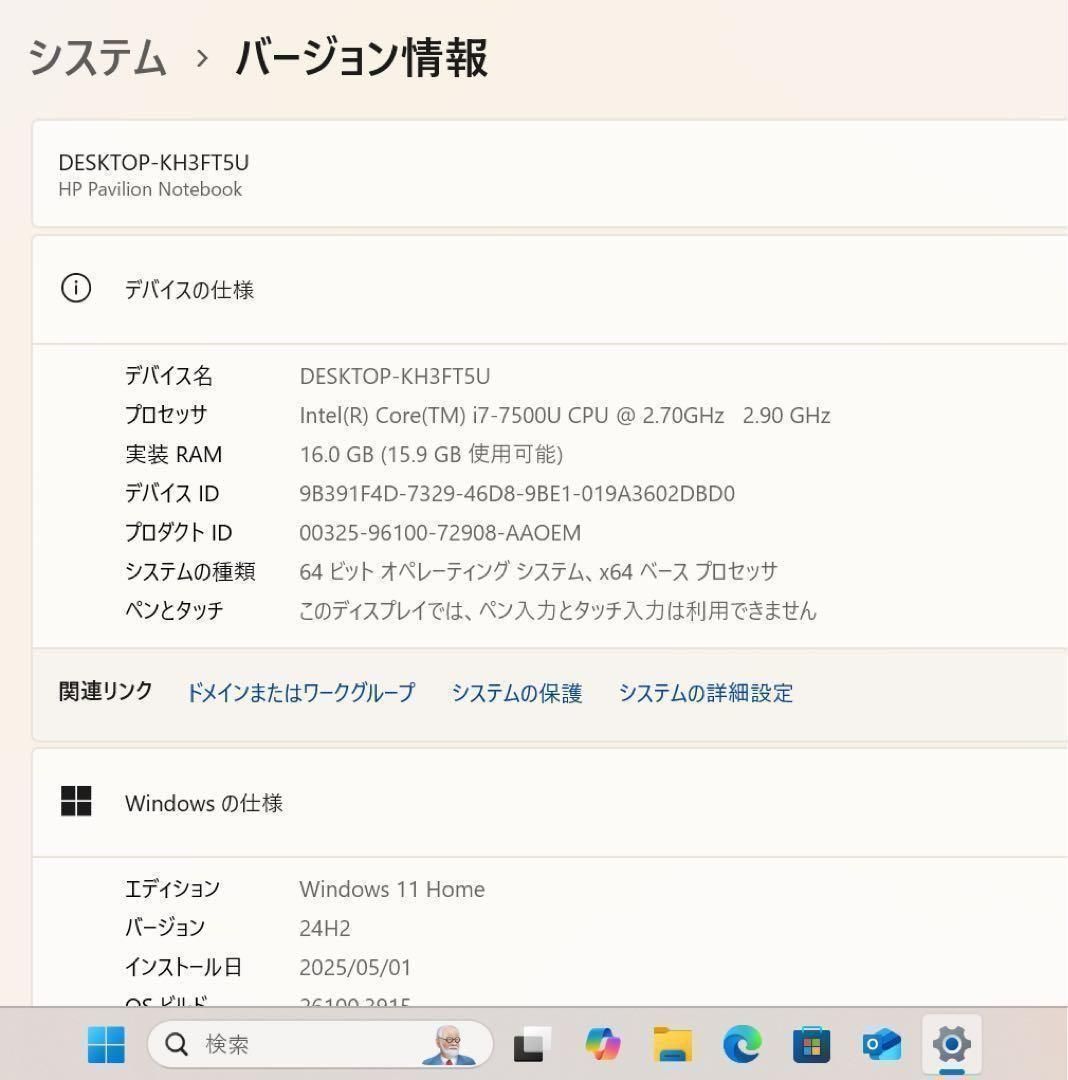Click the Windows logo beside Windows の仕様
Viewport: 1068px width, 1080px height.
(76, 801)
